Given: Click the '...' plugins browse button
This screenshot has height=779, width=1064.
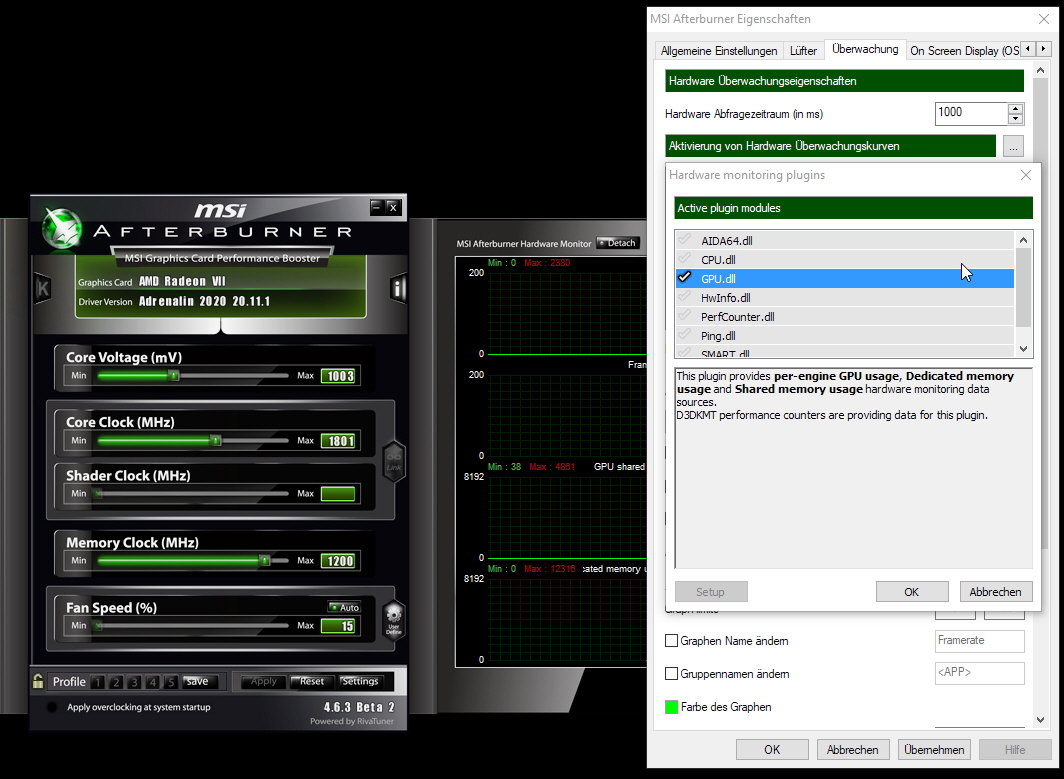Looking at the screenshot, I should [x=1013, y=146].
